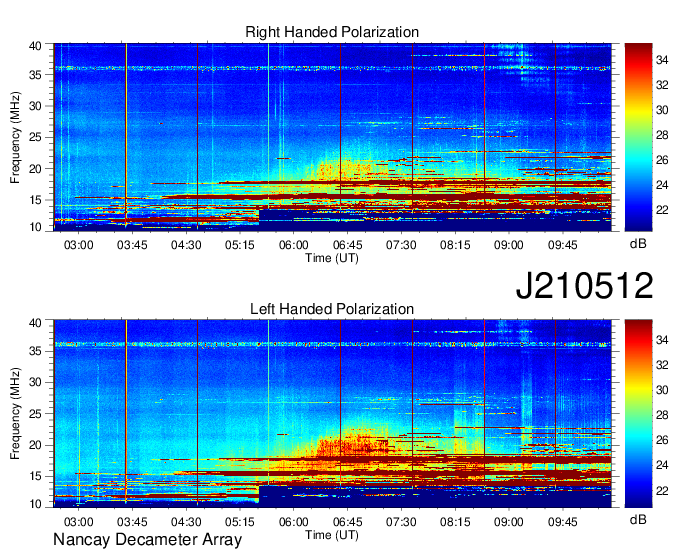Click the 05:15 tick of Left Handed plot

click(240, 522)
